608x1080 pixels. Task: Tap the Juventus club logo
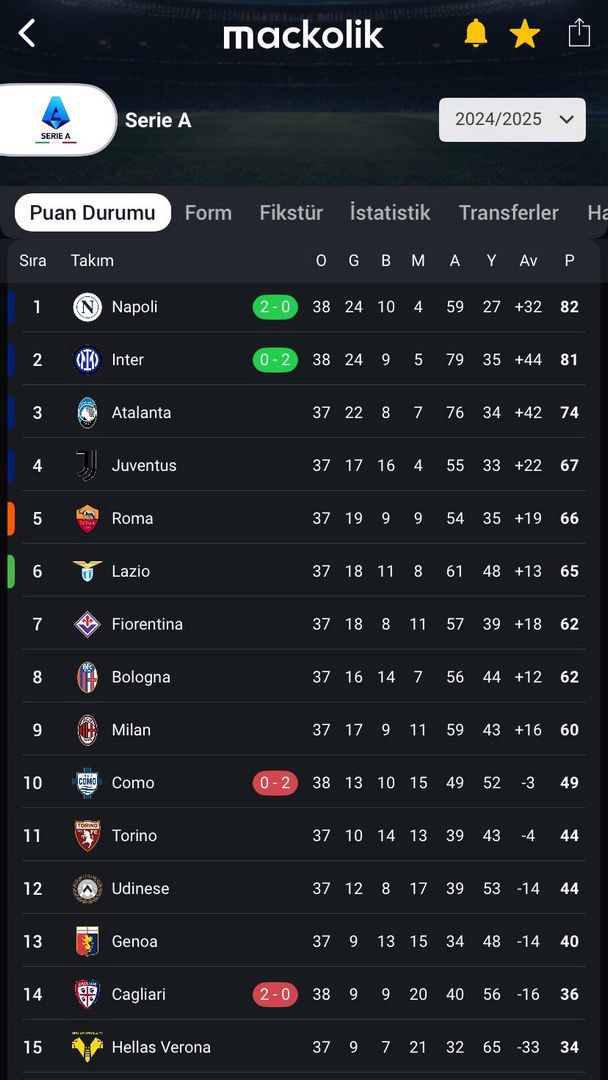tap(87, 466)
